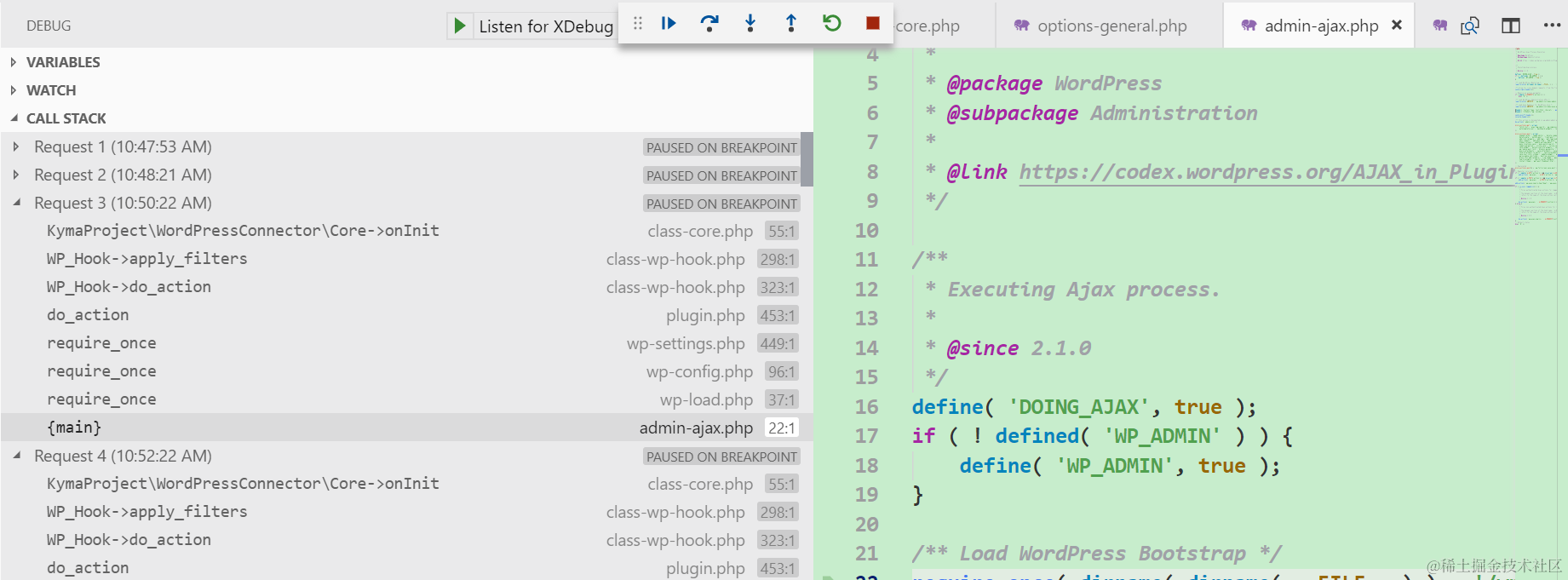Image resolution: width=1568 pixels, height=580 pixels.
Task: Click the open preview search icon
Action: coord(1470,26)
